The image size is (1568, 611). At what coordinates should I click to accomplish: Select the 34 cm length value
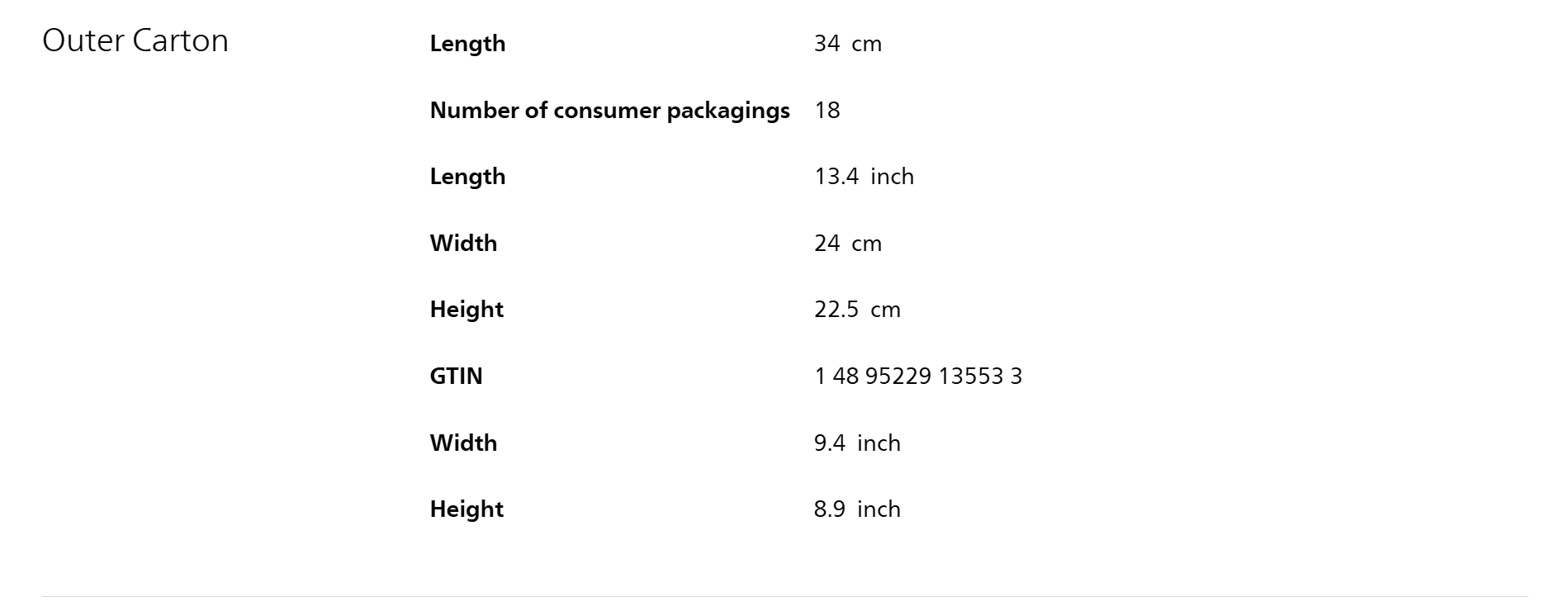tap(847, 44)
